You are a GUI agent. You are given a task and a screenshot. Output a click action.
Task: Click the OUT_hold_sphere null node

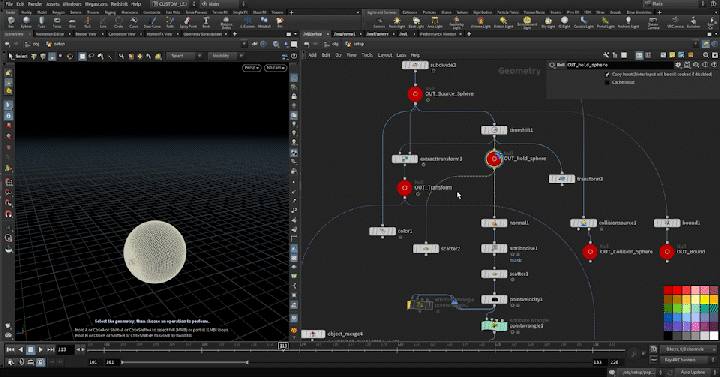(494, 159)
